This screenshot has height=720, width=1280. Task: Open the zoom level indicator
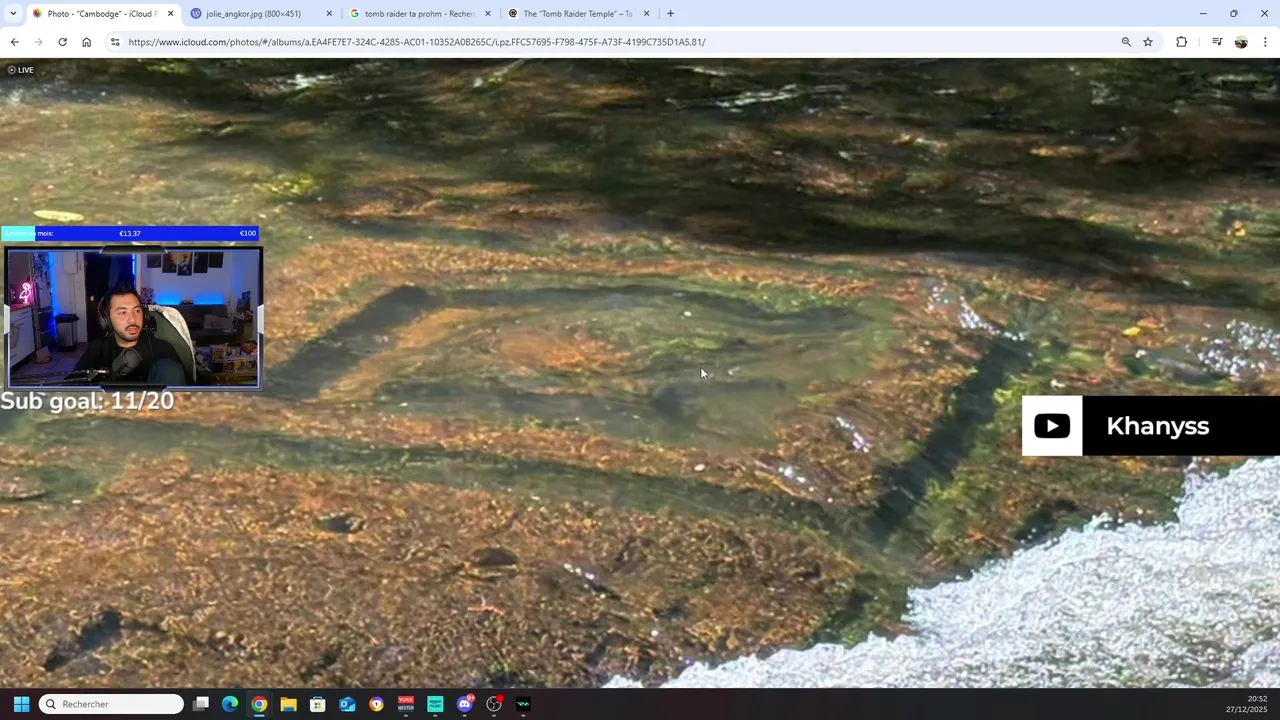point(1126,42)
